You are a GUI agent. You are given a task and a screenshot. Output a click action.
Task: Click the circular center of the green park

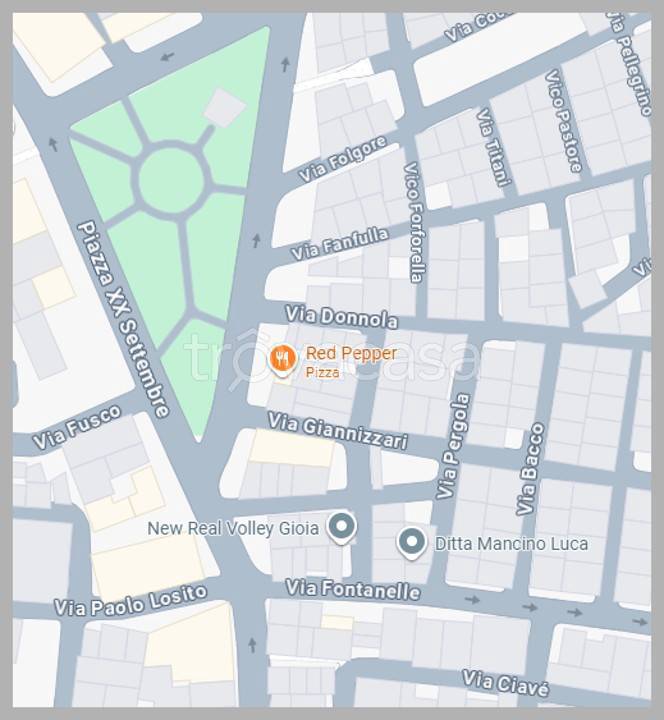coord(171,181)
